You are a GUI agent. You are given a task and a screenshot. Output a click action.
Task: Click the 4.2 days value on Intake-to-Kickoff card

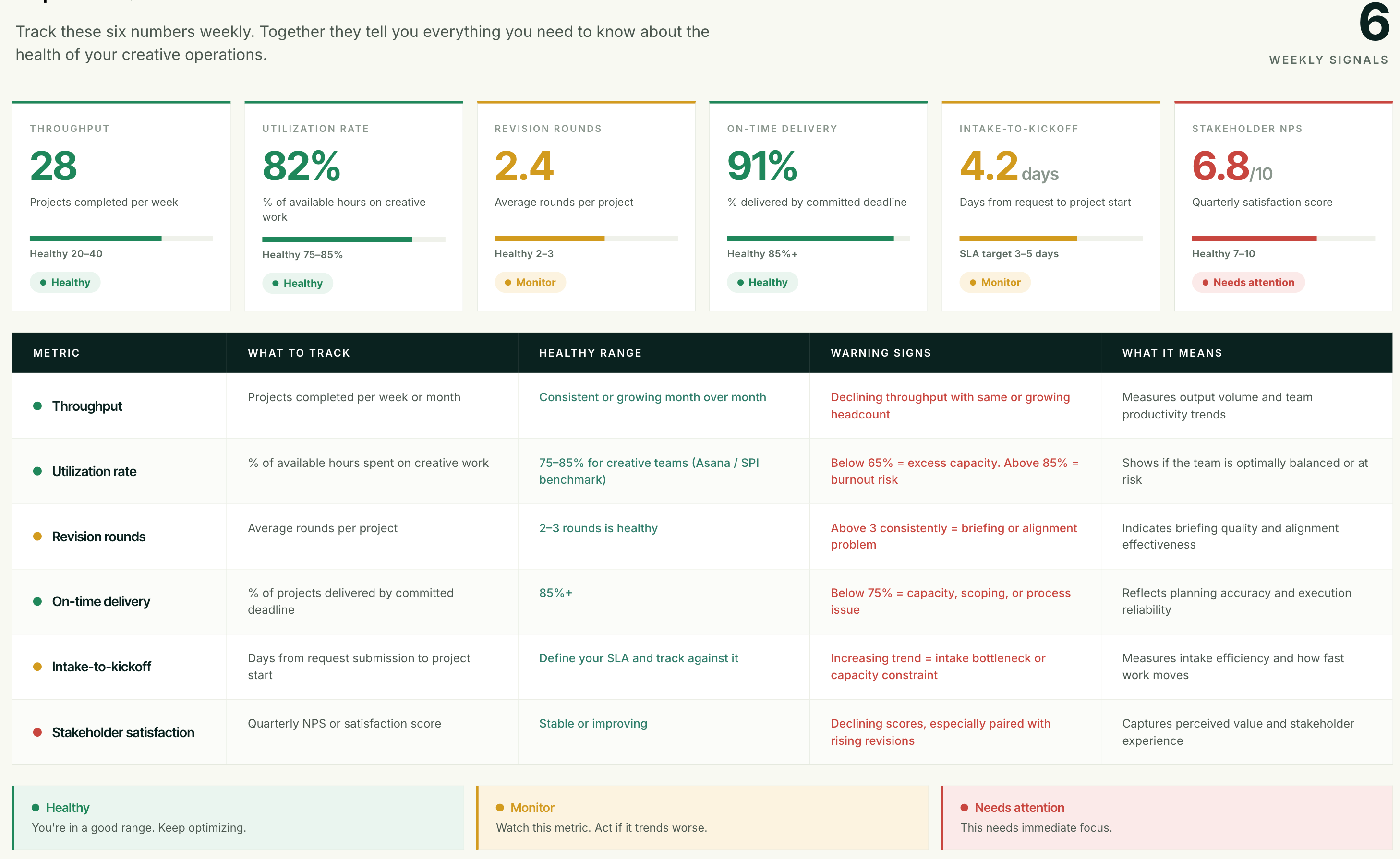pyautogui.click(x=1009, y=166)
